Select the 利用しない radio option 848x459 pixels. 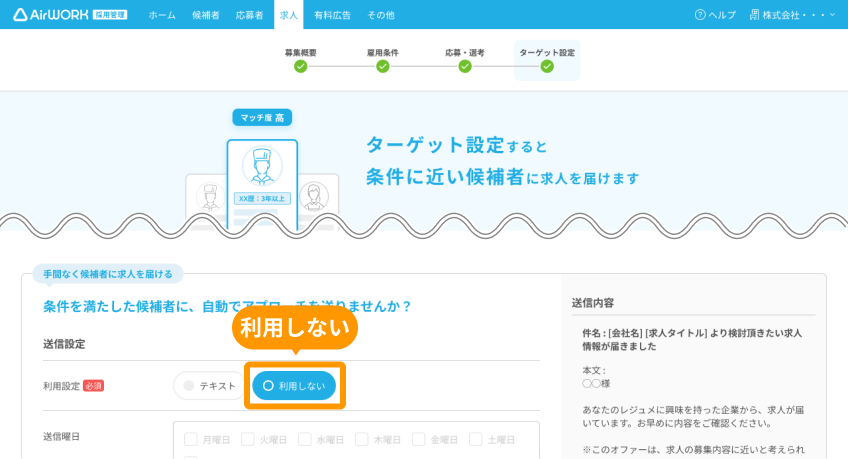(294, 386)
